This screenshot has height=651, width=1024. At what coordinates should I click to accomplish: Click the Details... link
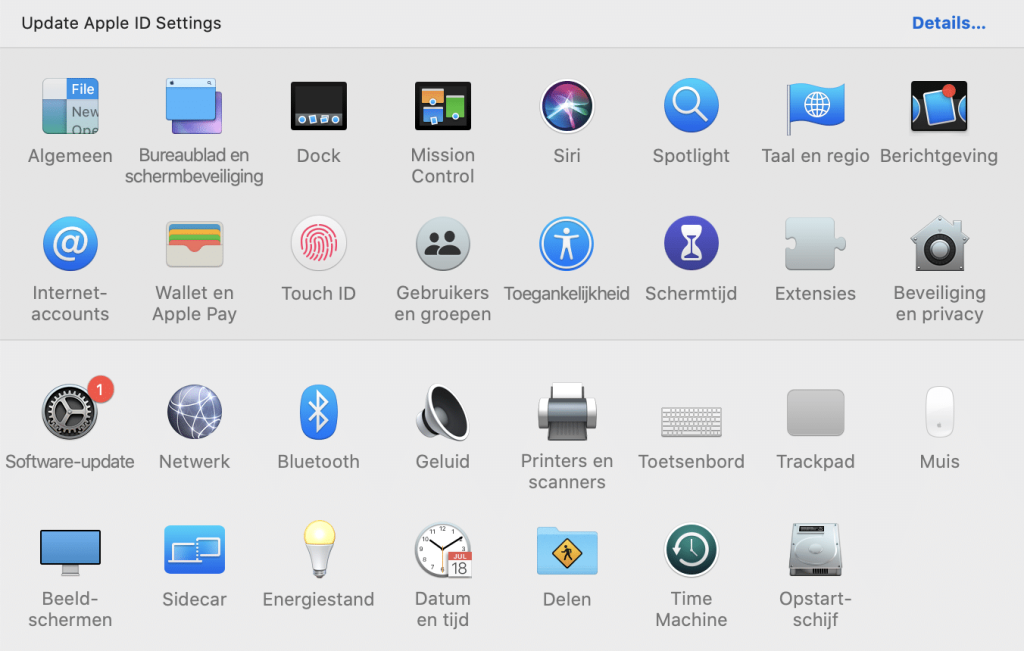coord(948,23)
